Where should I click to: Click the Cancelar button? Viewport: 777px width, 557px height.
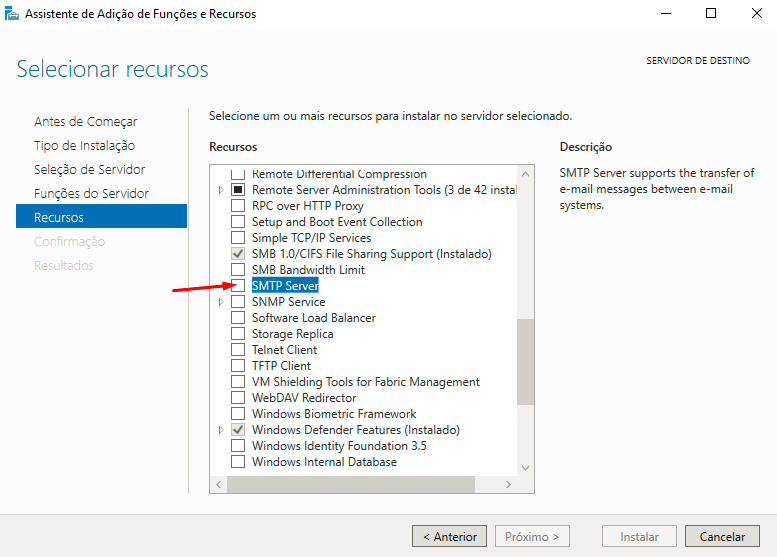tap(722, 536)
